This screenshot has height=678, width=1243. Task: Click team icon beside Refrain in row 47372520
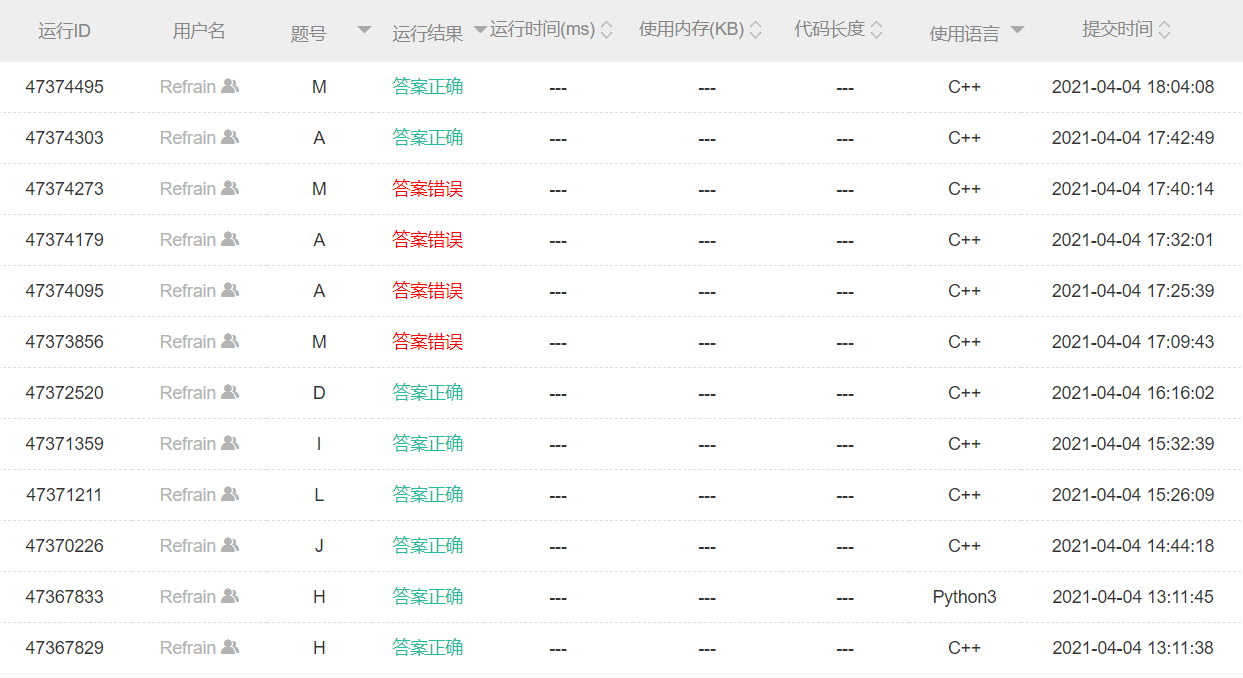tap(230, 393)
